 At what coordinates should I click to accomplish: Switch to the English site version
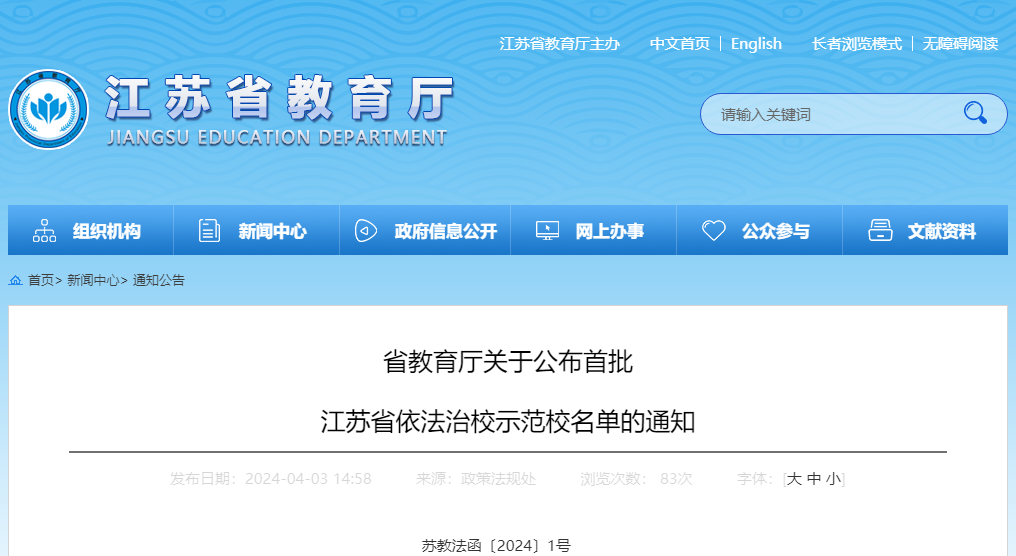click(756, 44)
